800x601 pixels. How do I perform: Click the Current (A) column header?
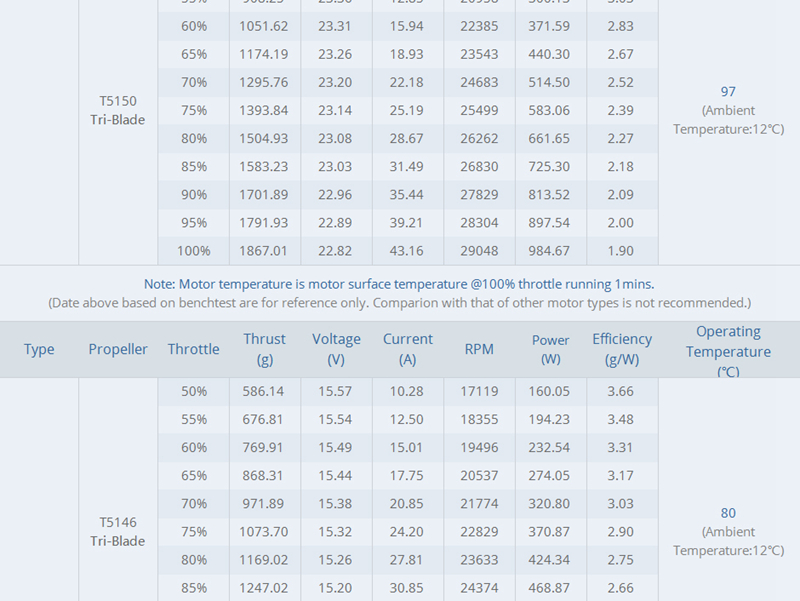(x=408, y=349)
